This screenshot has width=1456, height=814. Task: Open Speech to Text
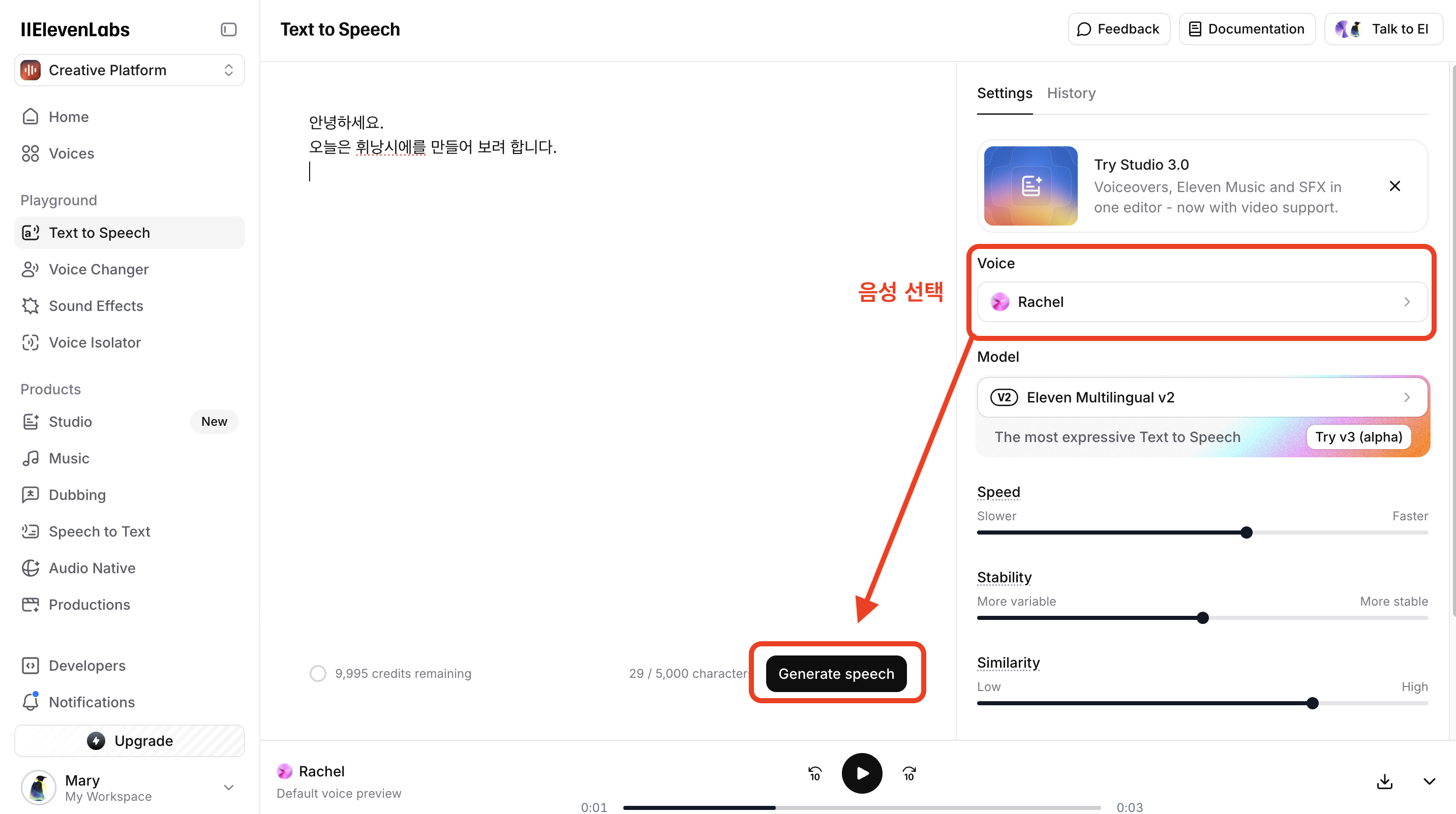[99, 531]
